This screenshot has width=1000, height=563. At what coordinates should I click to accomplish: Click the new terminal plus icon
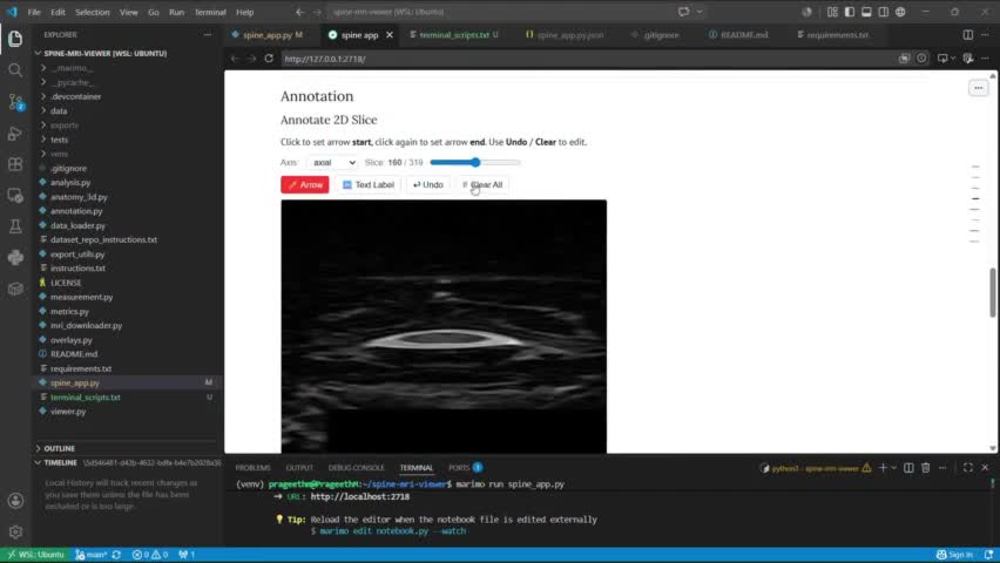tap(883, 467)
